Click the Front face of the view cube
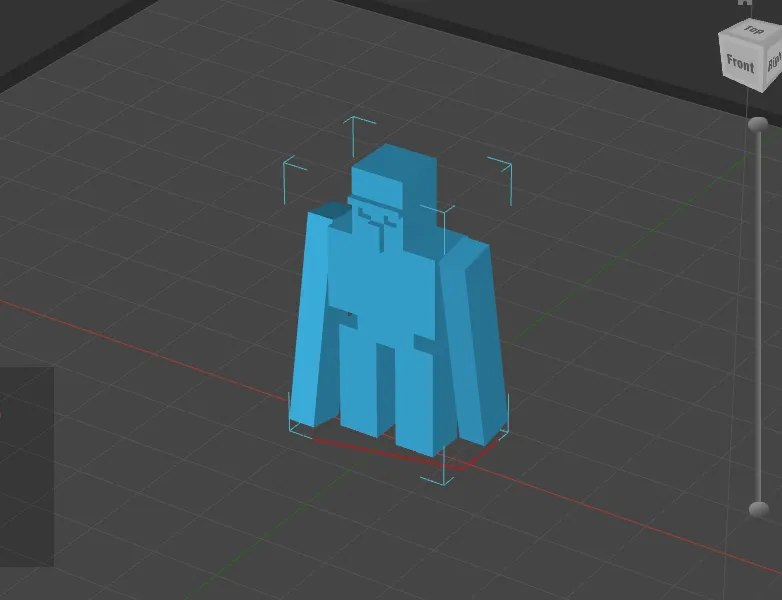The height and width of the screenshot is (600, 782). pos(740,62)
